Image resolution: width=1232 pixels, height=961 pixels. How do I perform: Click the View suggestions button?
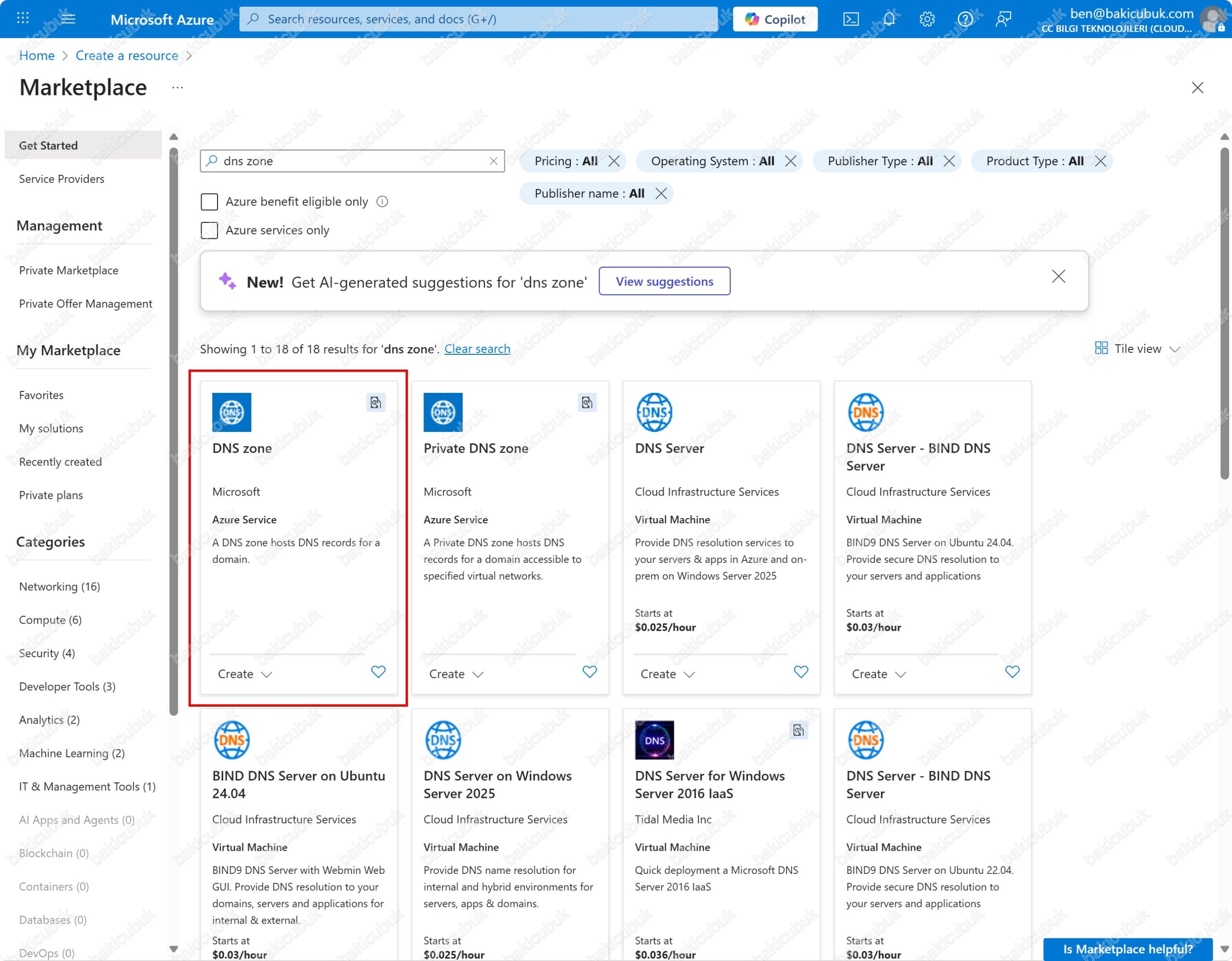[x=664, y=281]
